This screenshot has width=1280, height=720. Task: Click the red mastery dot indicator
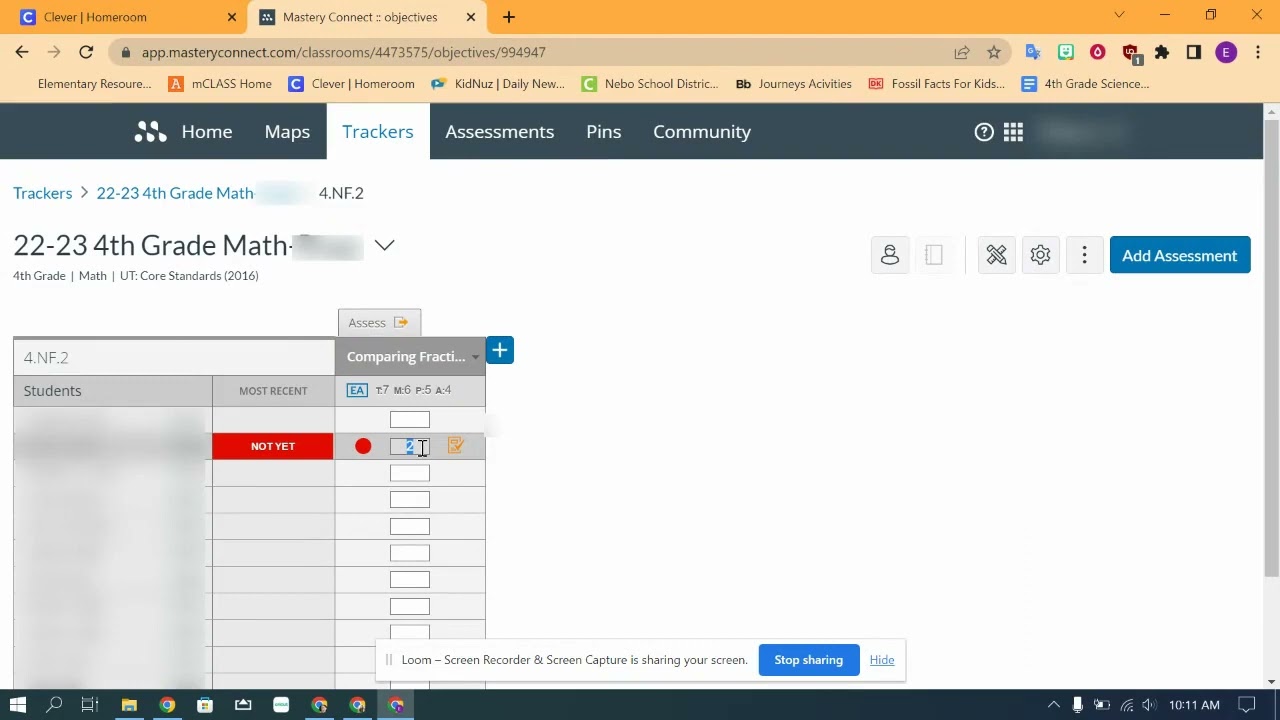tap(363, 446)
